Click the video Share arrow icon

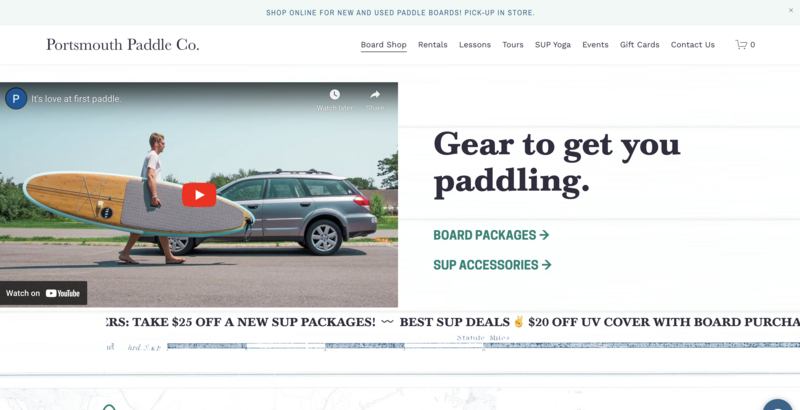click(x=375, y=95)
